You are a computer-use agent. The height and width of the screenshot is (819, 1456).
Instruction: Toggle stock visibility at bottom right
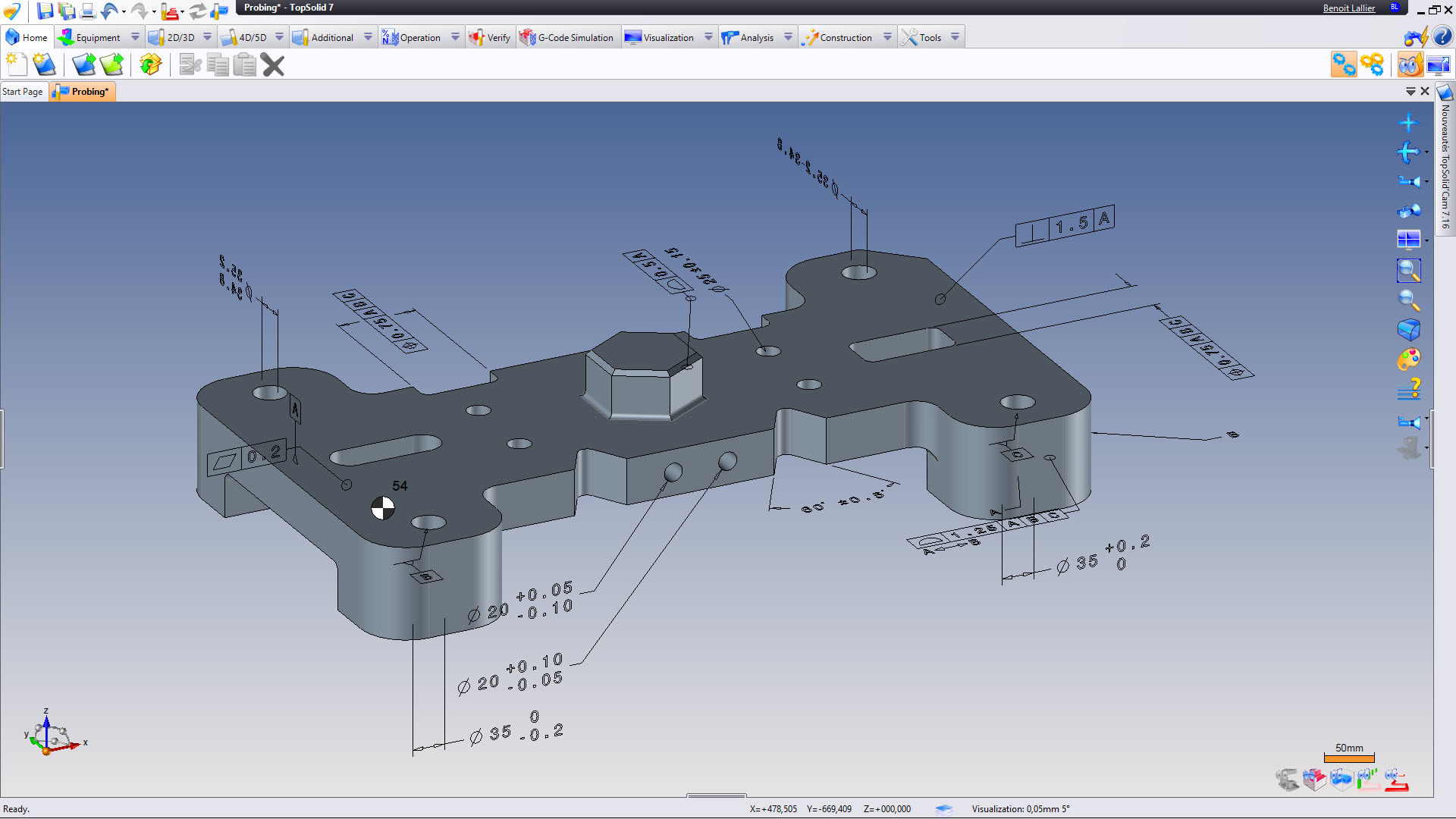(x=1314, y=780)
